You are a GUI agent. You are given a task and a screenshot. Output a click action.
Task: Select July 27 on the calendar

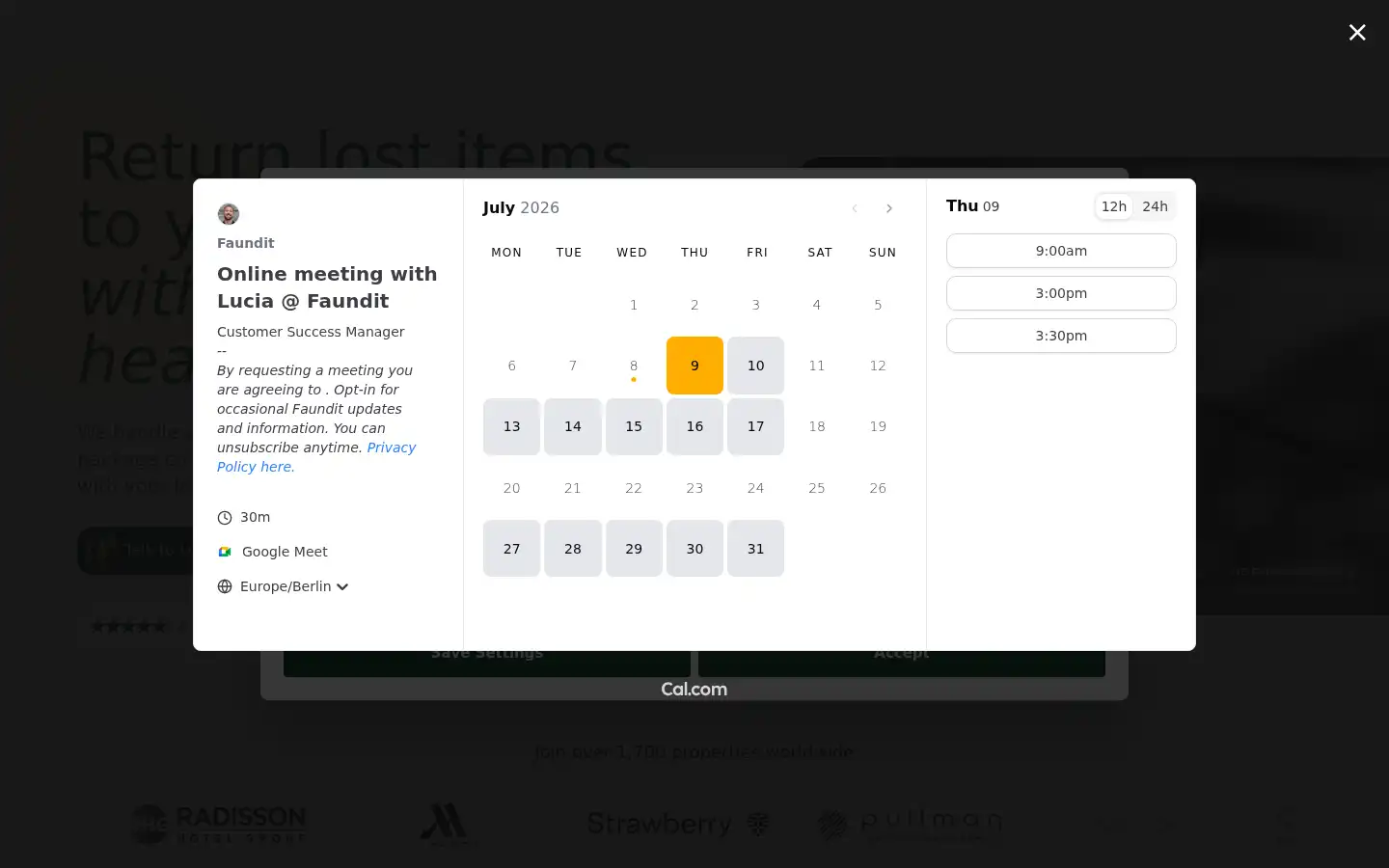click(x=511, y=549)
